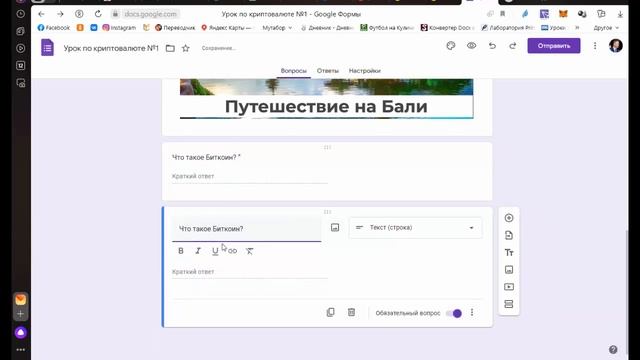This screenshot has width=640, height=360.
Task: Redo the last action
Action: [513, 46]
